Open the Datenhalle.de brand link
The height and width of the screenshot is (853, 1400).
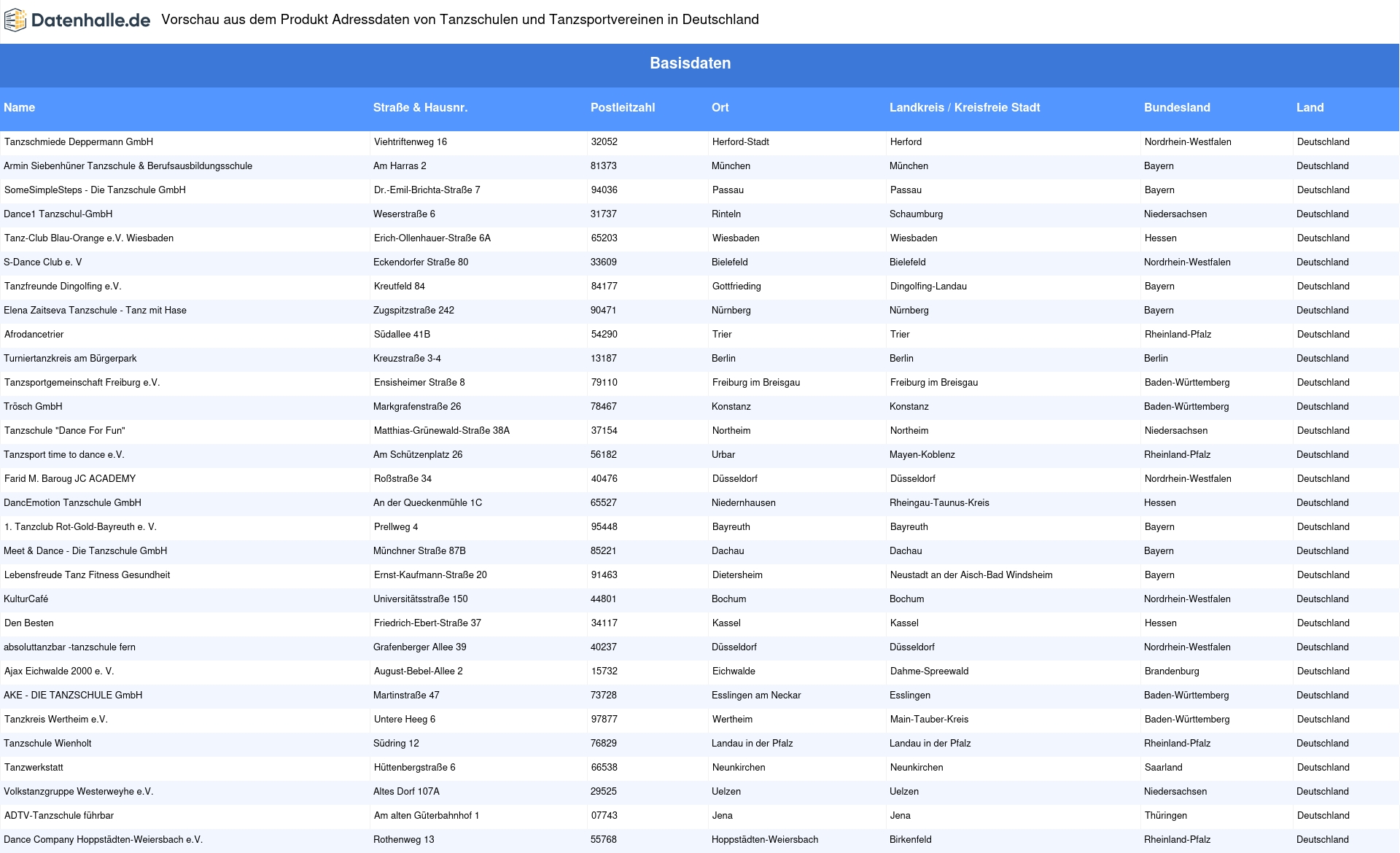pos(77,20)
